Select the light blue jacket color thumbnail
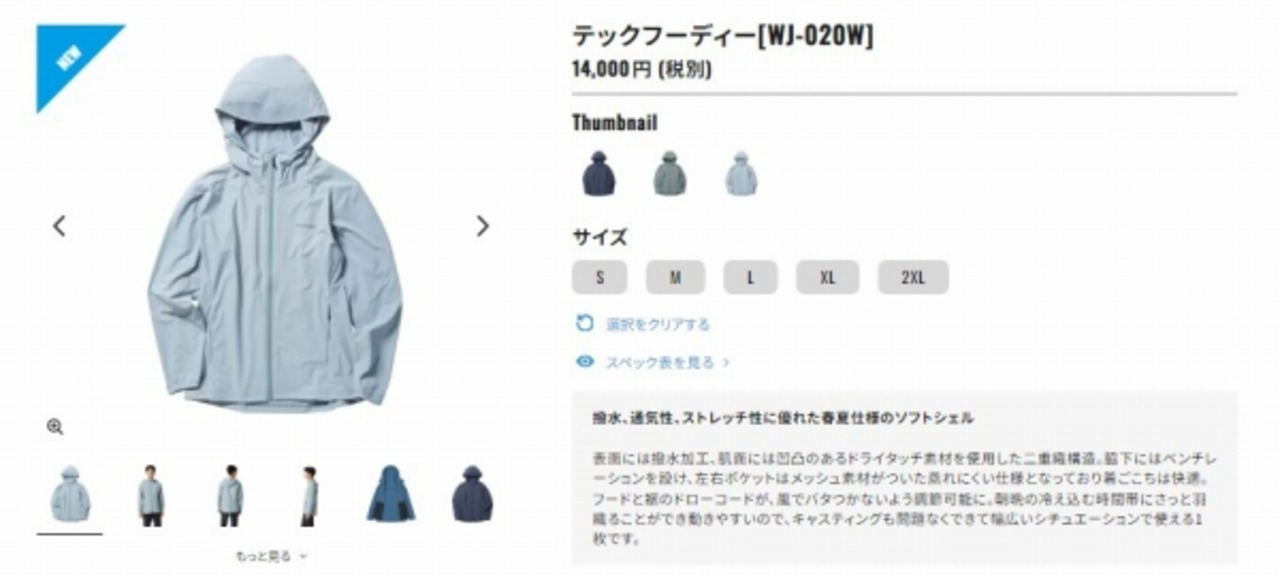This screenshot has height=578, width=1280. click(741, 174)
